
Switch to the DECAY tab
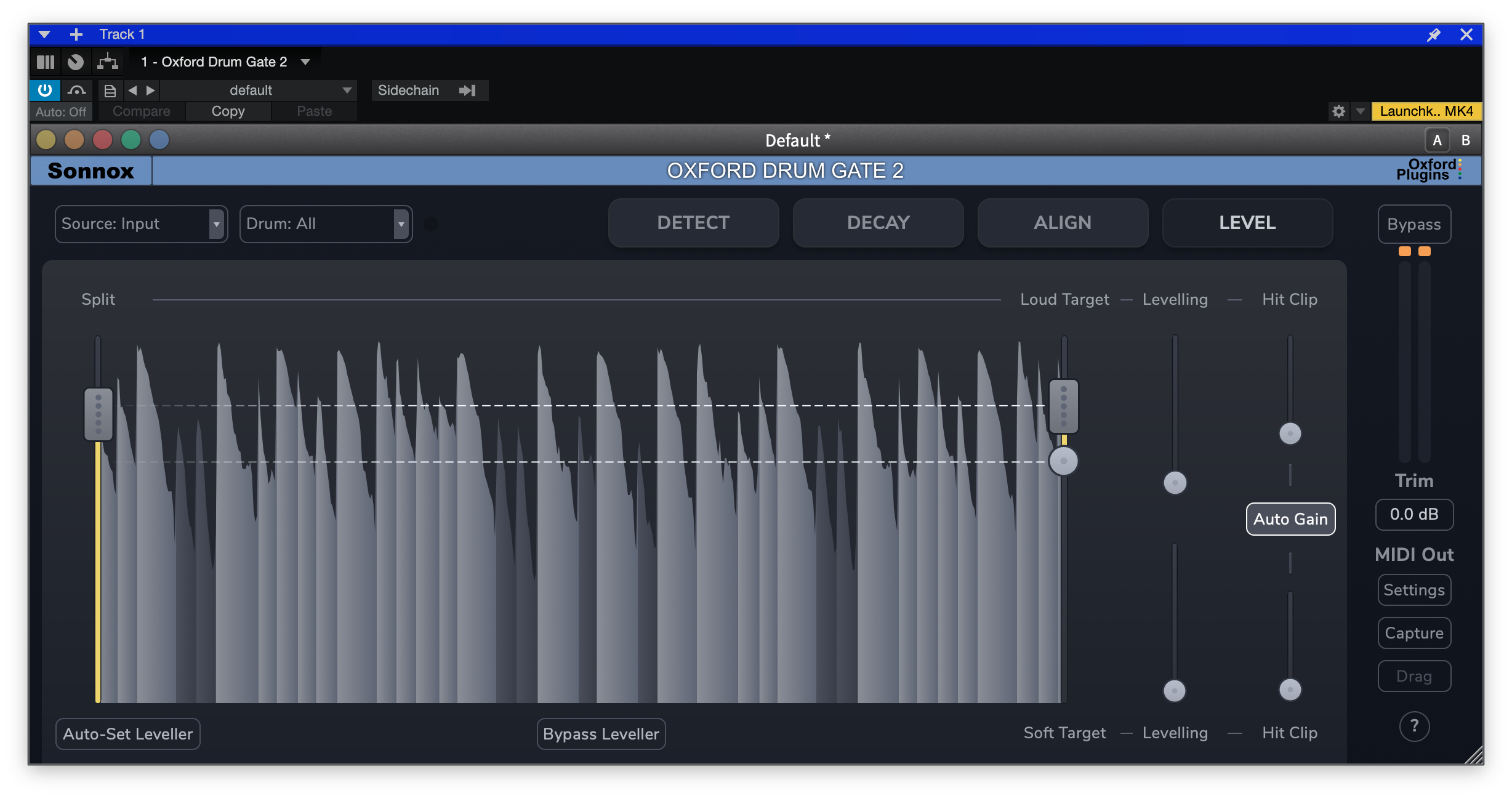(879, 223)
